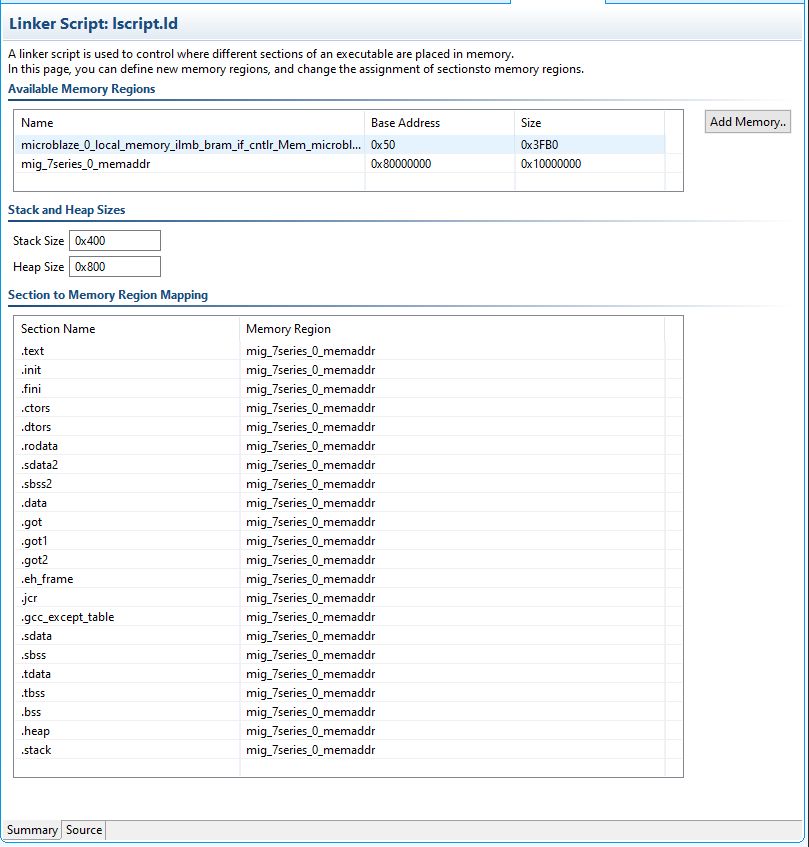Click the Add Memory.. button
The width and height of the screenshot is (809, 847).
[x=747, y=122]
